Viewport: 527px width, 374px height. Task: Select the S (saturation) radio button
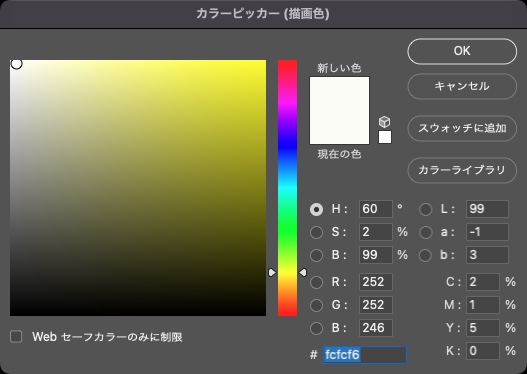click(x=316, y=232)
